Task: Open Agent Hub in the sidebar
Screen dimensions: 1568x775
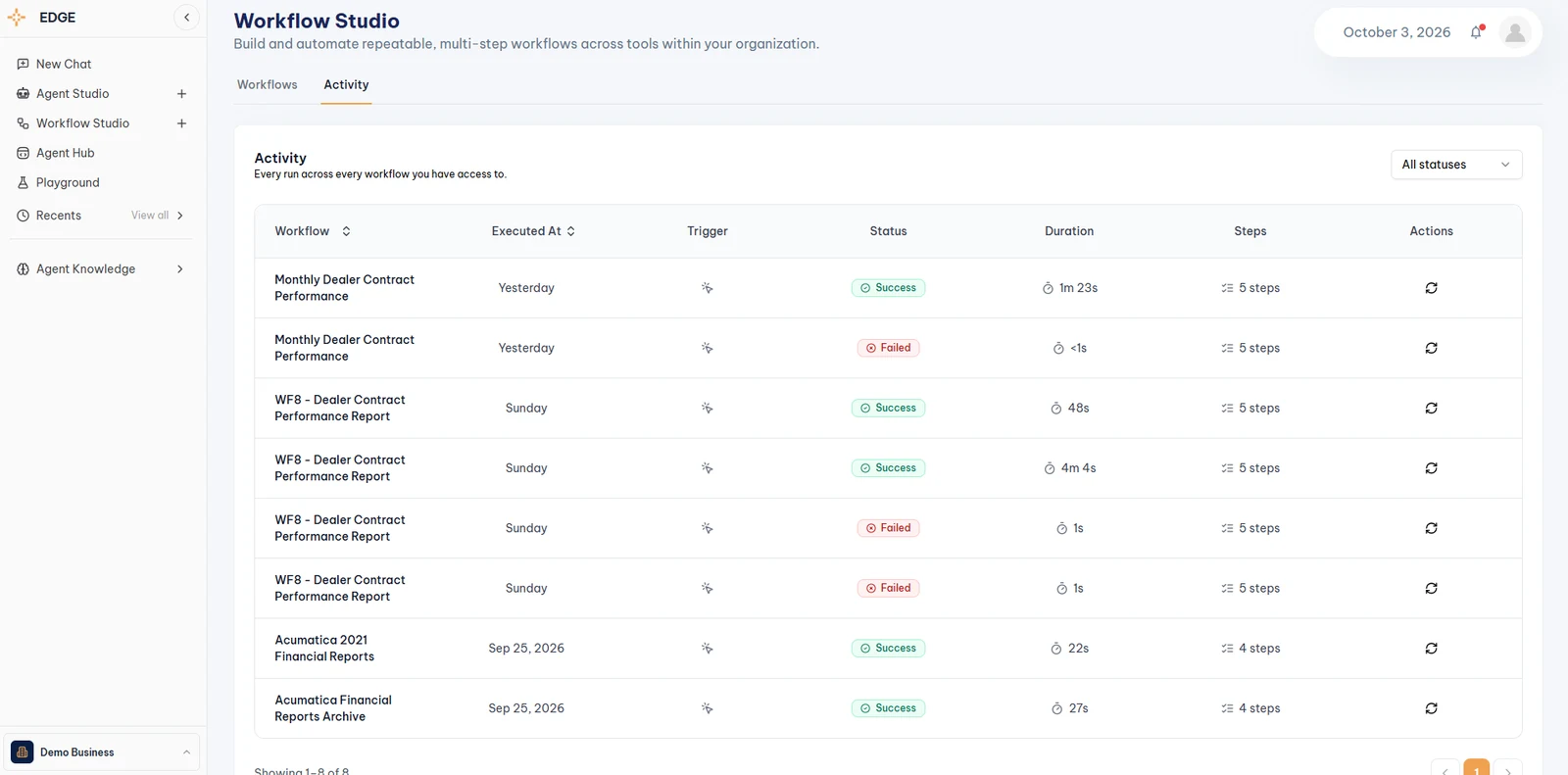Action: click(x=66, y=153)
